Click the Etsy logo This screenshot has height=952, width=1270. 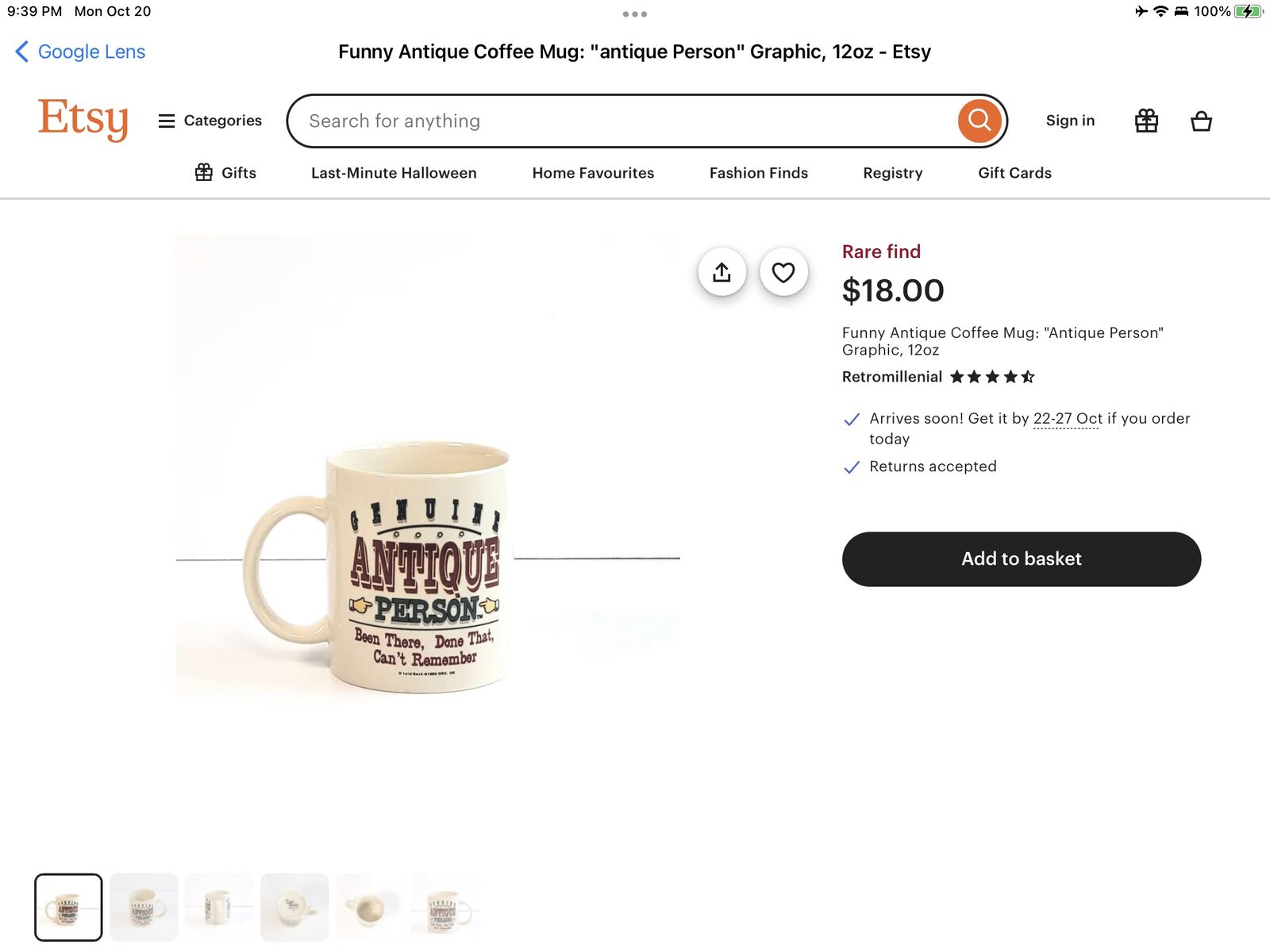pyautogui.click(x=83, y=119)
